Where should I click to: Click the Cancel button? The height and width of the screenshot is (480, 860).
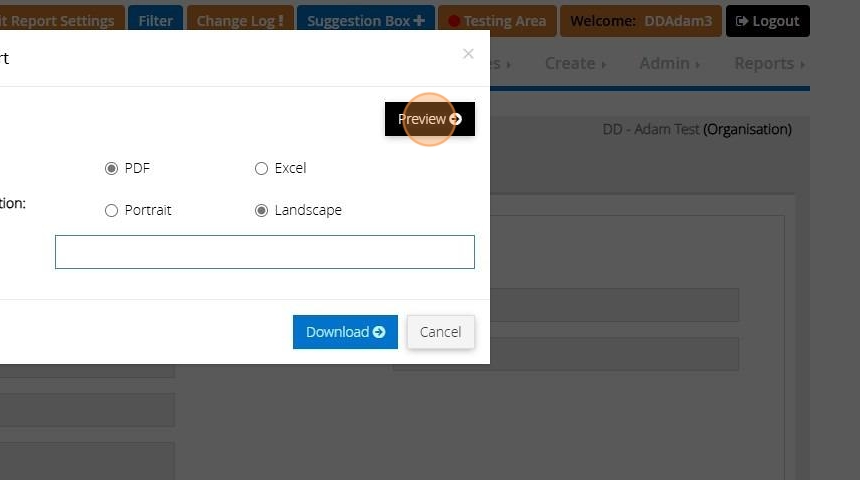(x=440, y=332)
